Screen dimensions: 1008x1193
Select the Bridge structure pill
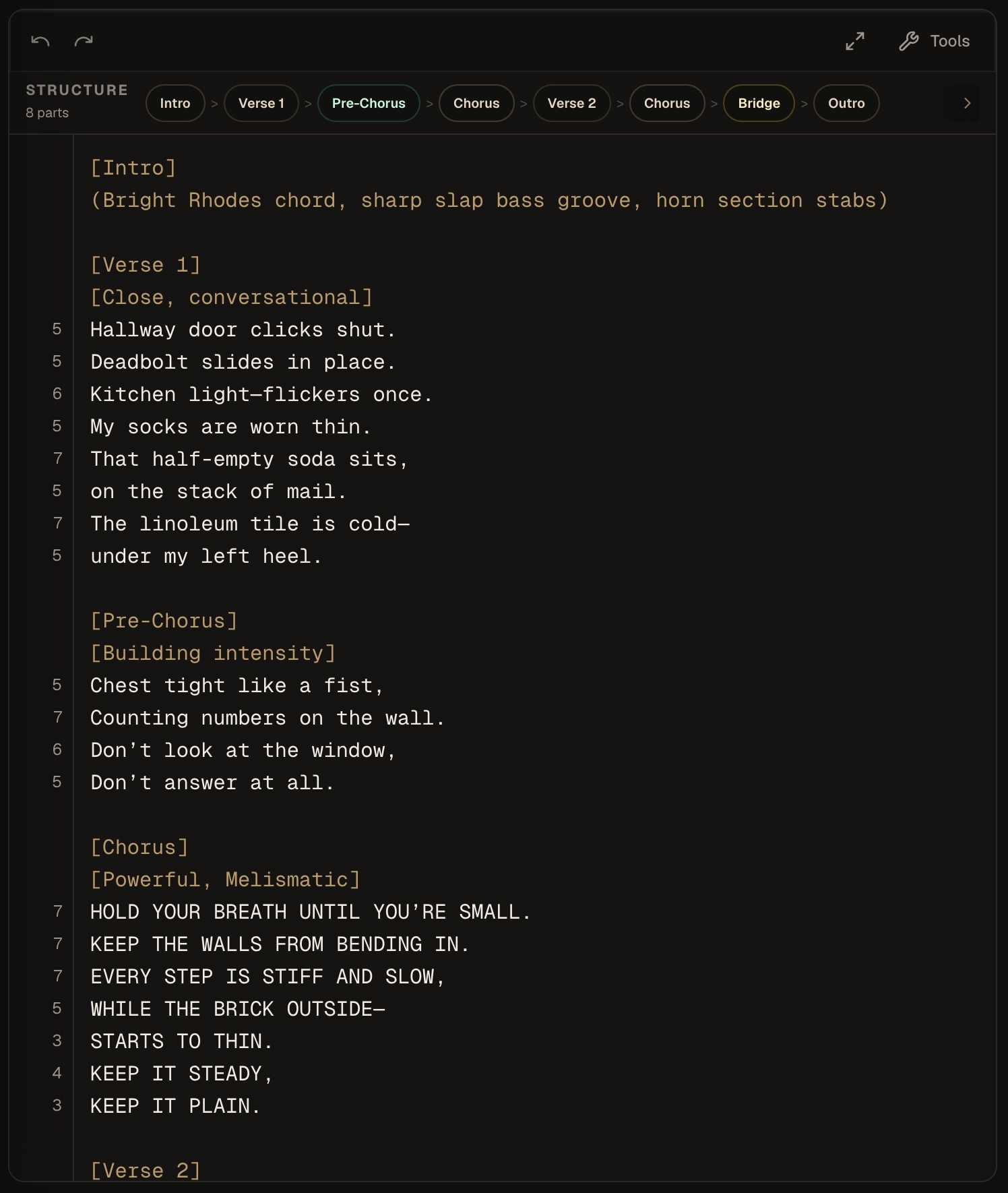pos(759,103)
